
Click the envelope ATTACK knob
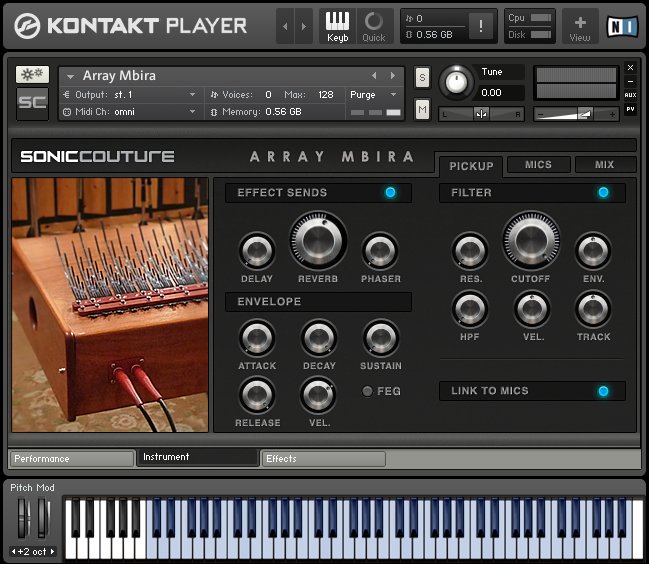click(x=257, y=338)
